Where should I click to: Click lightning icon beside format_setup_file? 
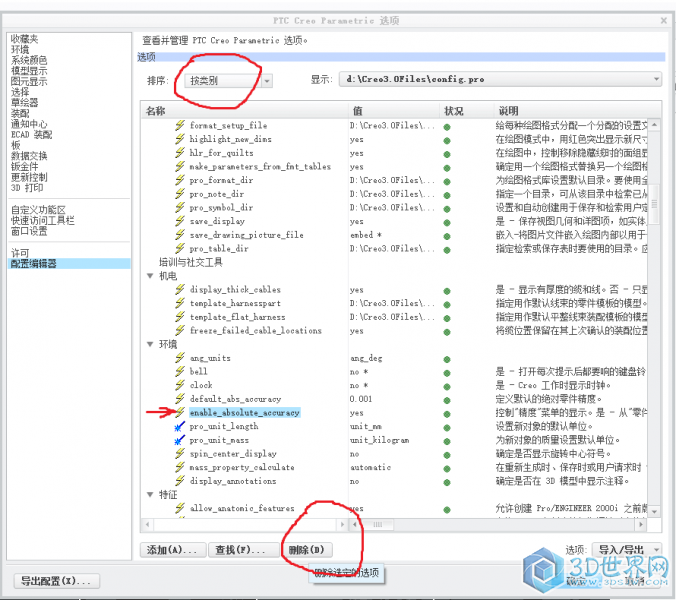click(x=180, y=125)
